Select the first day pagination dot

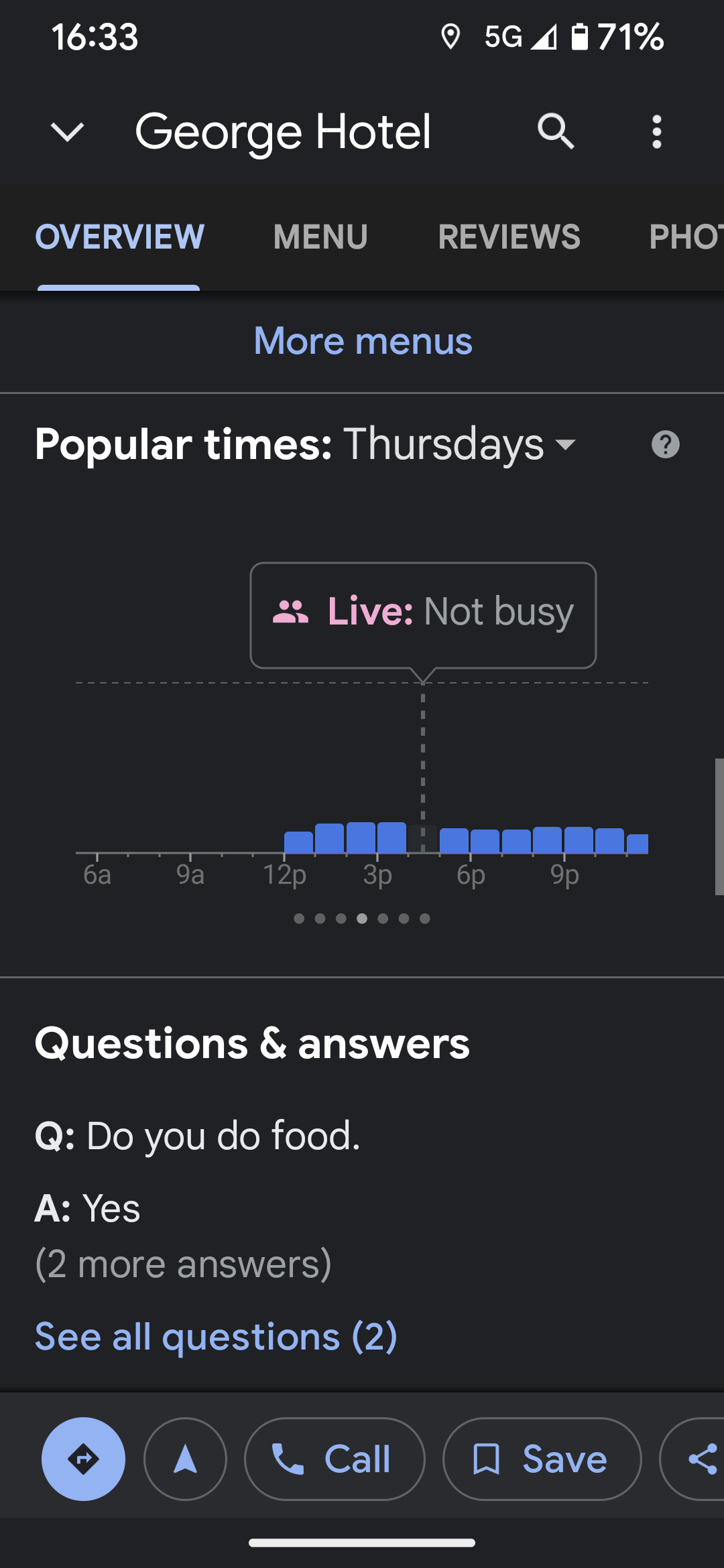[x=299, y=919]
